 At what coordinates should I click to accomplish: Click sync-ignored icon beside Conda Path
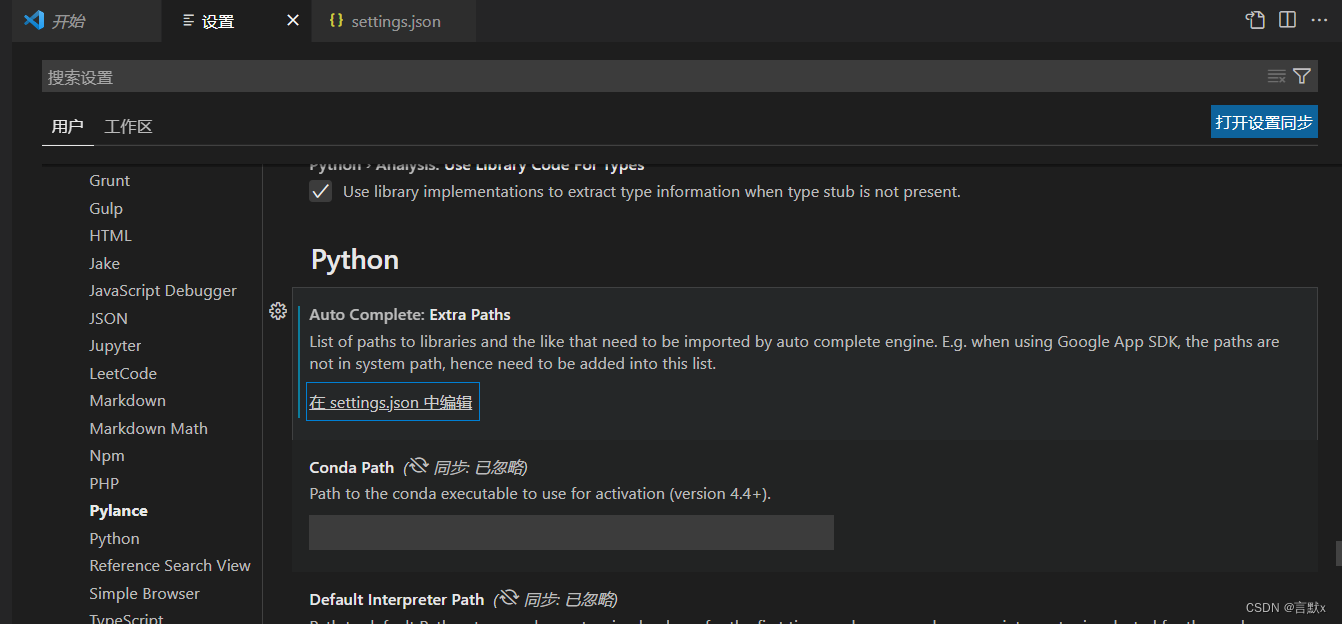coord(417,466)
